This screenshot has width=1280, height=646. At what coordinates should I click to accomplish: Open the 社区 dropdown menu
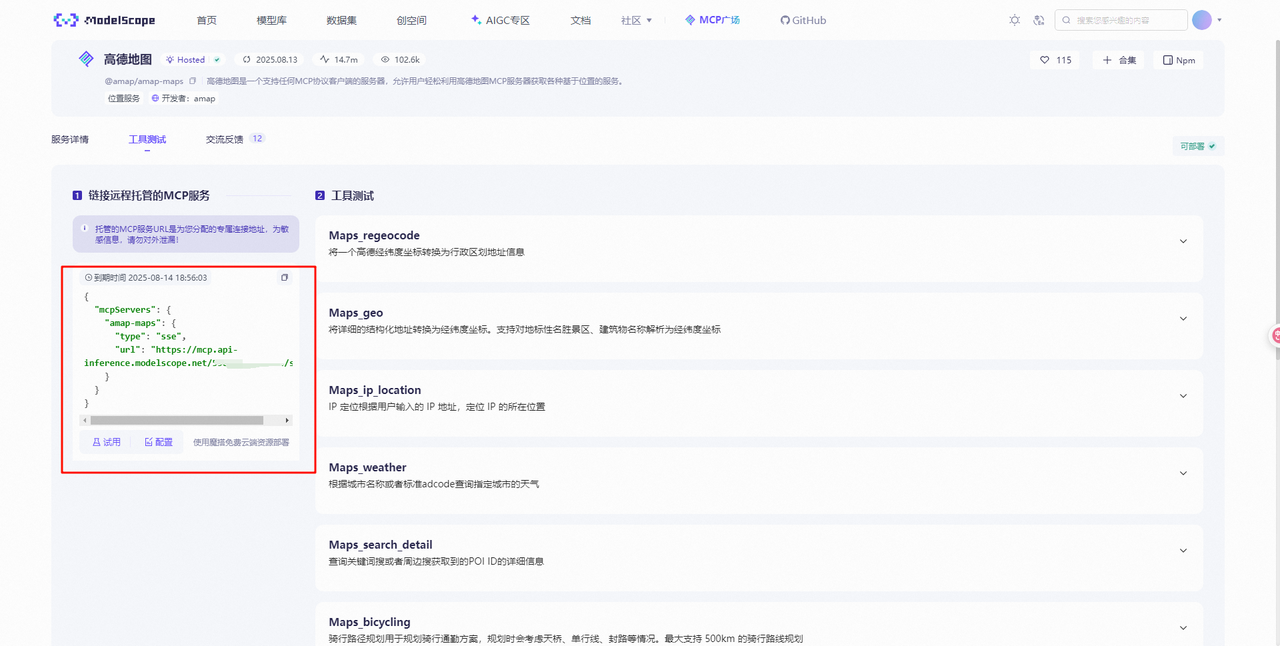(x=636, y=20)
